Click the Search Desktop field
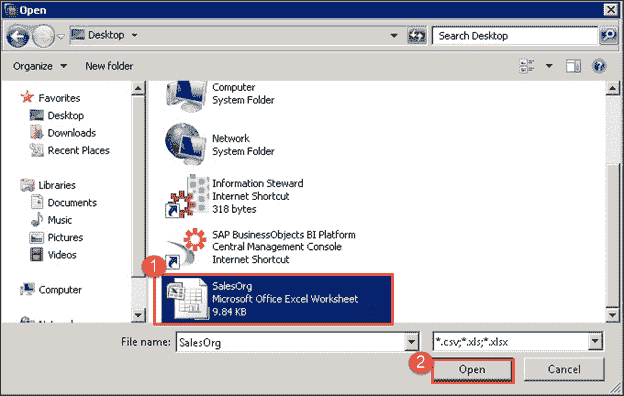The image size is (624, 396). 515,36
